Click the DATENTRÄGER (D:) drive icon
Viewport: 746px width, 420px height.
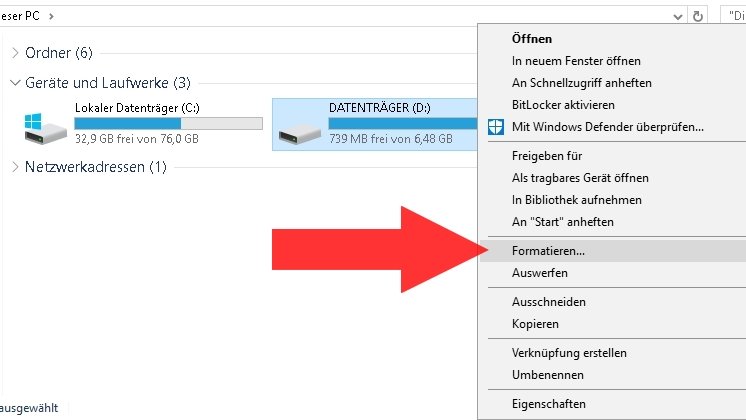pos(299,135)
